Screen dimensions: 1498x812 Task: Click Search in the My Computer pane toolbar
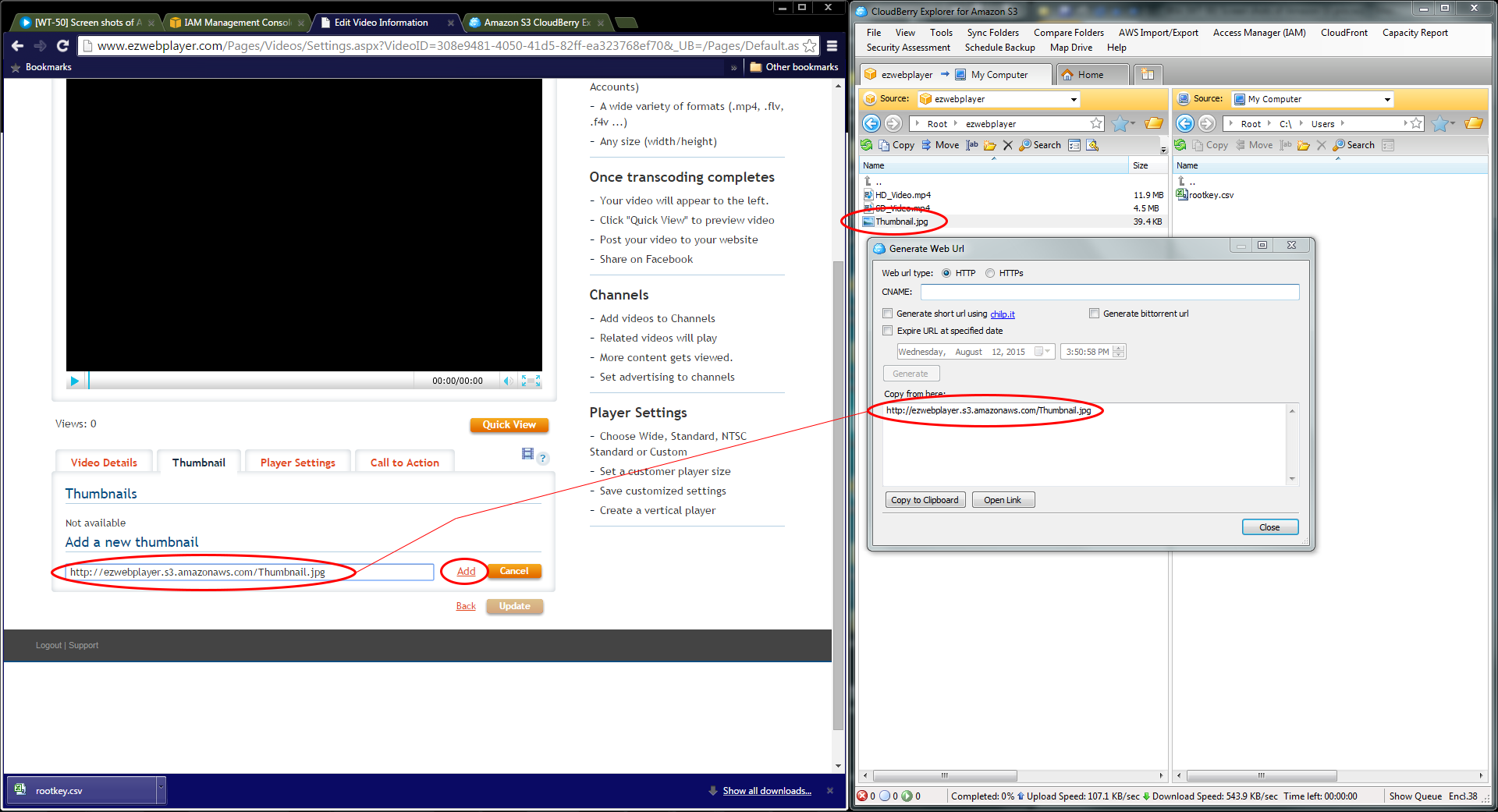click(x=1354, y=145)
